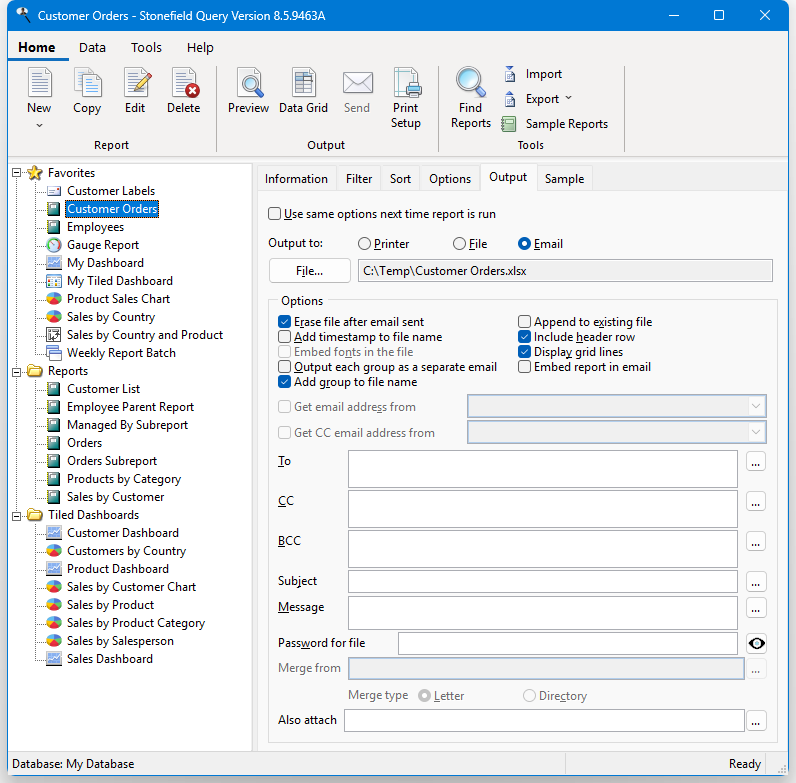796x783 pixels.
Task: Open the New report dropdown arrow
Action: pos(40,126)
